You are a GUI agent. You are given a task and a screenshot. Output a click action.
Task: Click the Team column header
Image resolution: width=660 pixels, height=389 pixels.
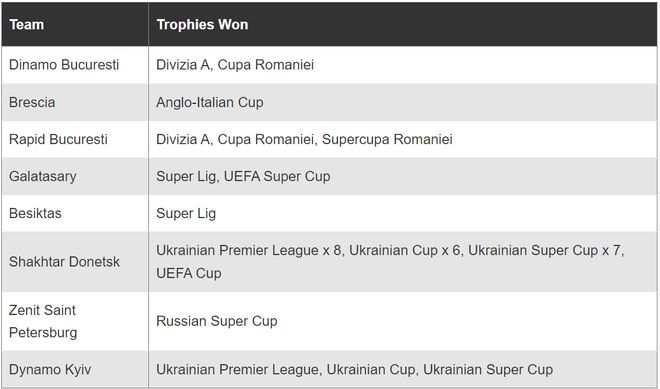pos(75,24)
